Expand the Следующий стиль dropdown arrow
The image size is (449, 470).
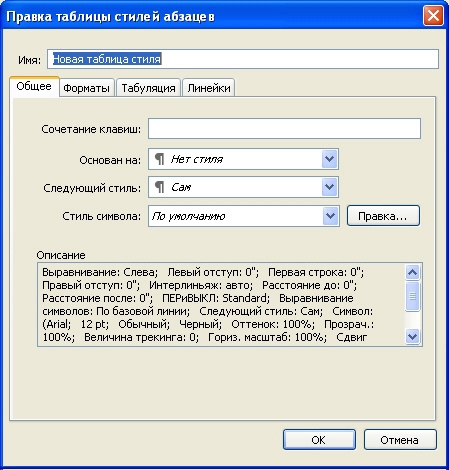coord(330,187)
